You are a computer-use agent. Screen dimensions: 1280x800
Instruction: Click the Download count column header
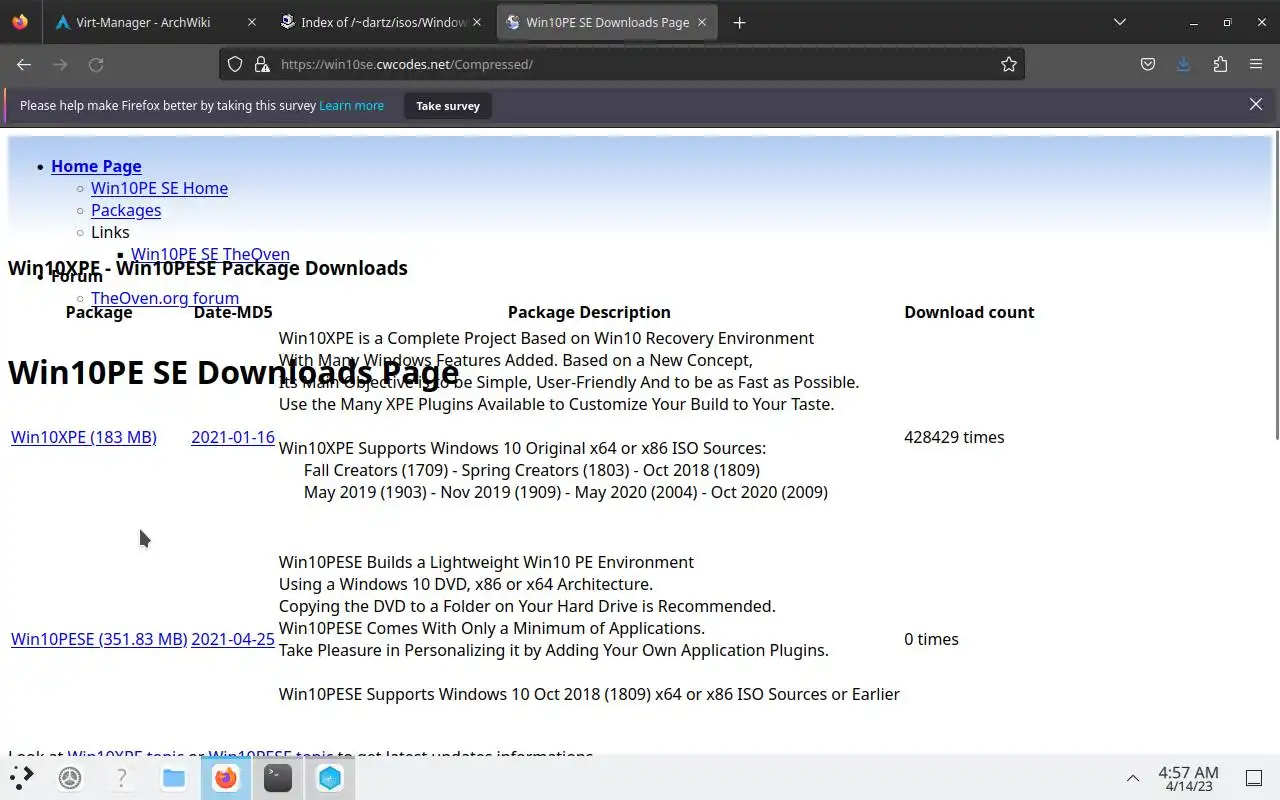(x=969, y=312)
